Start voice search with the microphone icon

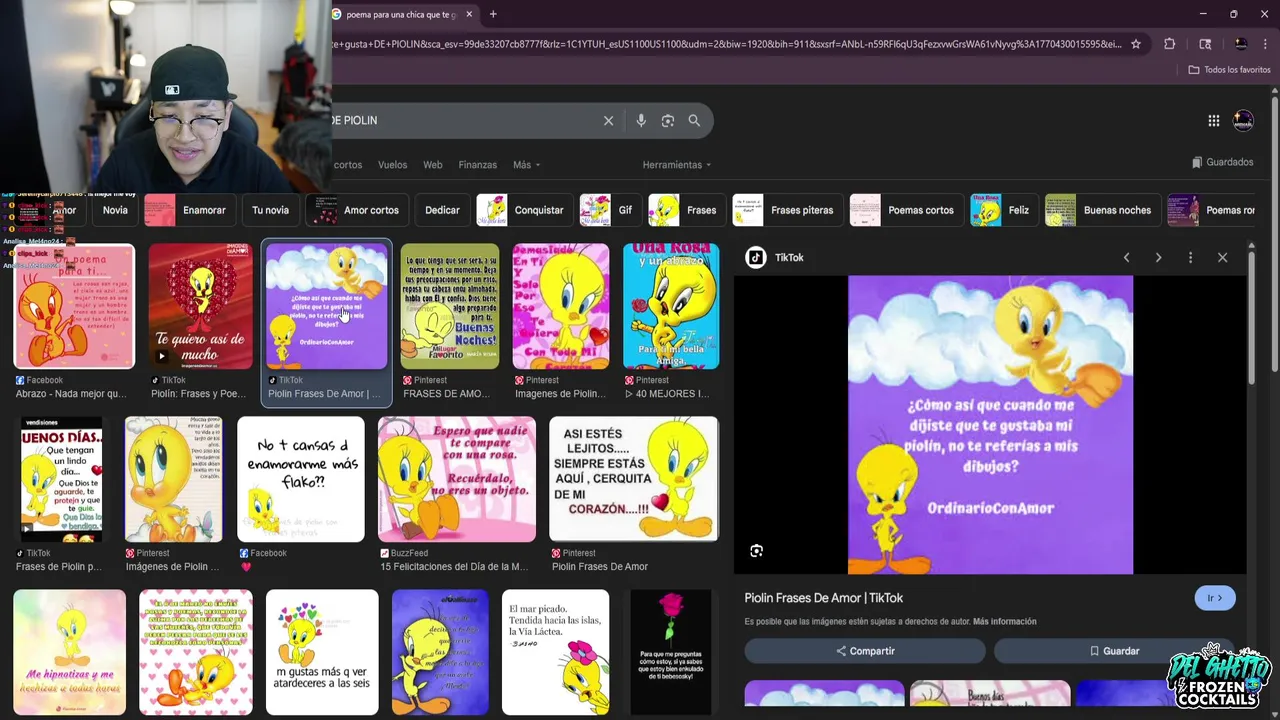[x=641, y=120]
